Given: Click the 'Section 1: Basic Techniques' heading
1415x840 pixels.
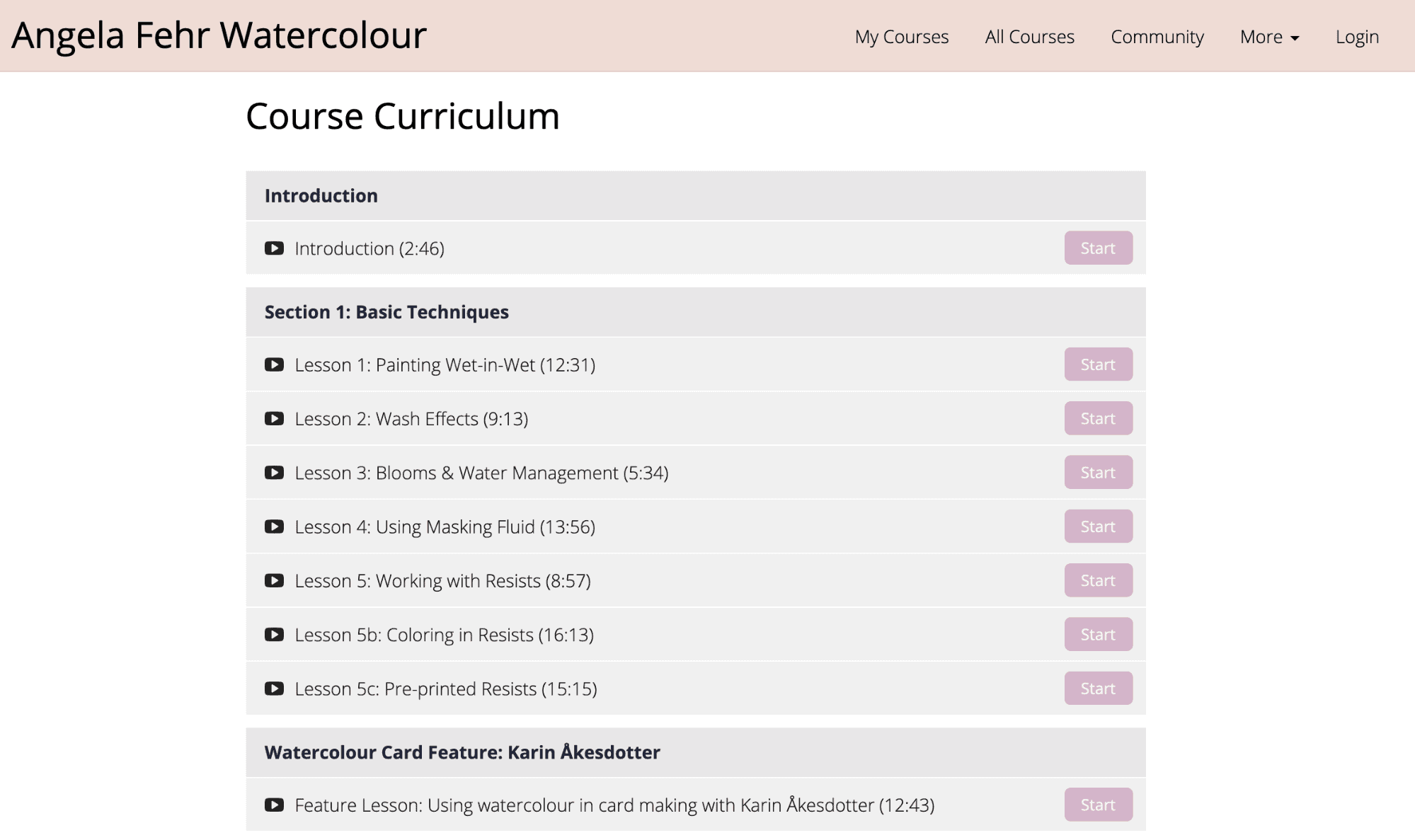Looking at the screenshot, I should [x=386, y=312].
